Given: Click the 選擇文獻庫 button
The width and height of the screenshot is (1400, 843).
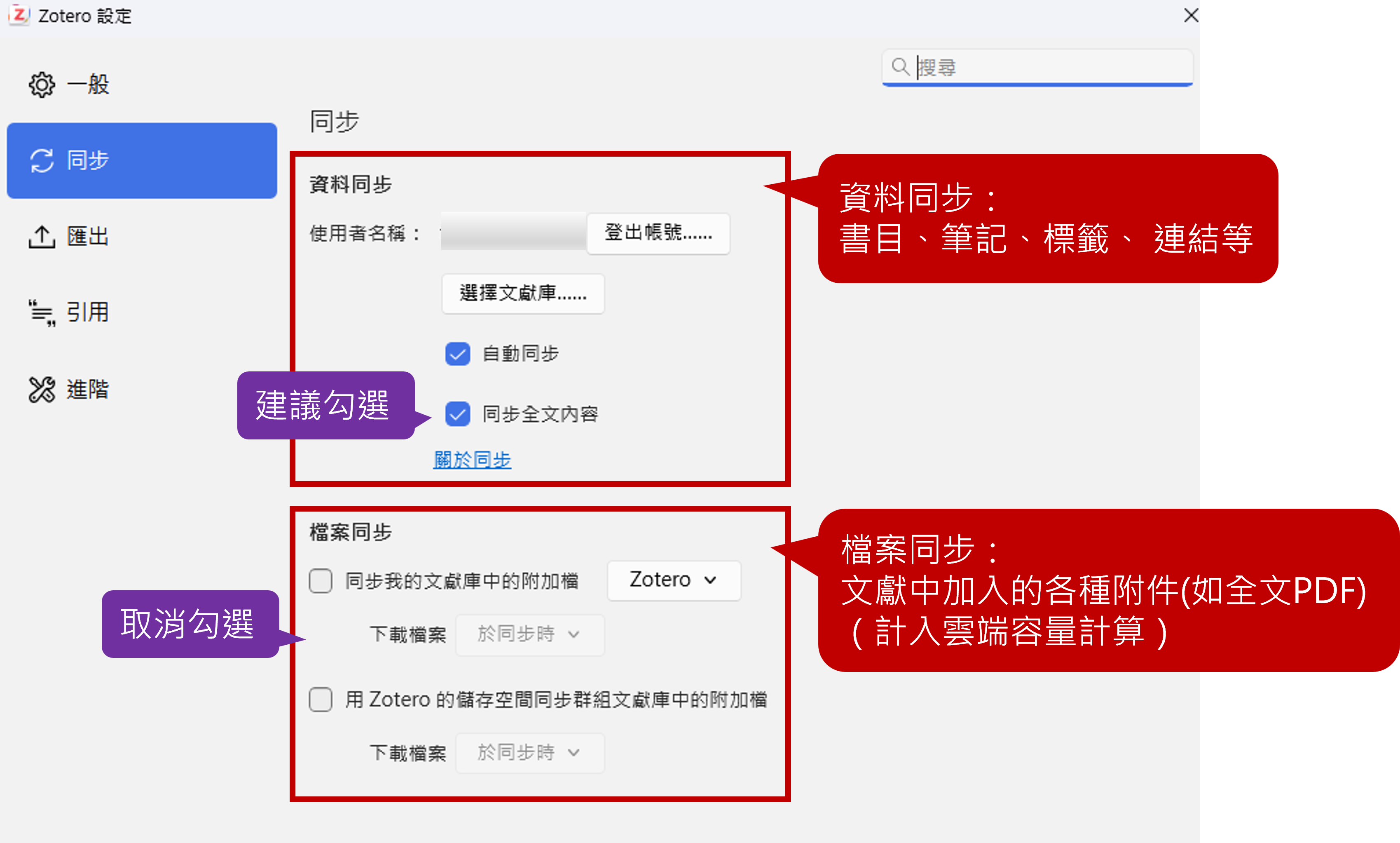Looking at the screenshot, I should tap(522, 293).
